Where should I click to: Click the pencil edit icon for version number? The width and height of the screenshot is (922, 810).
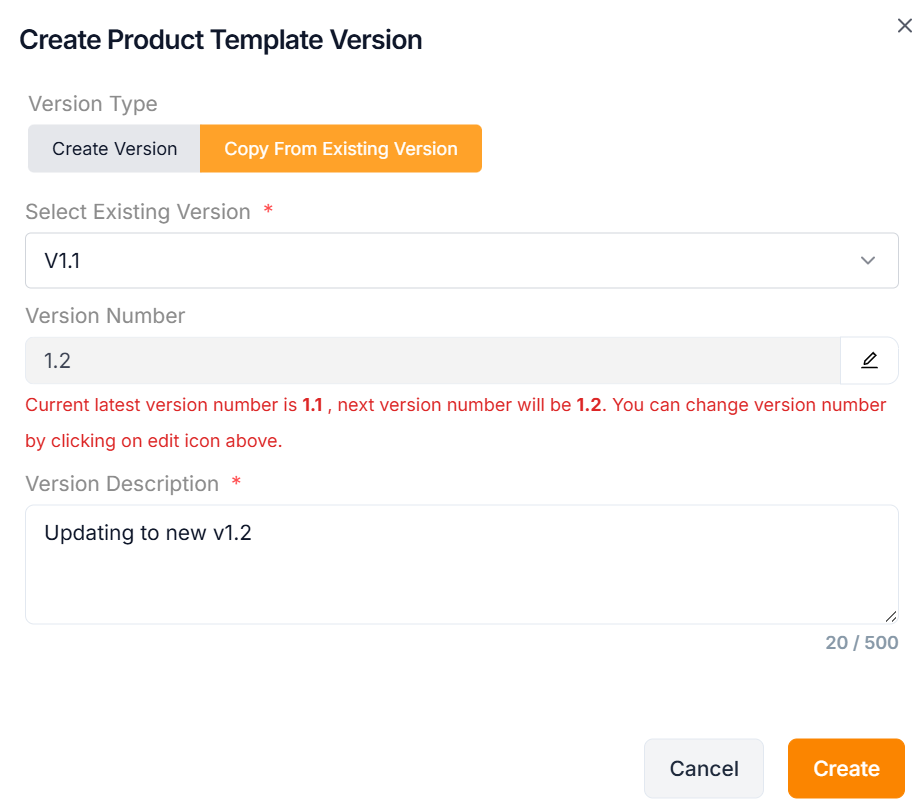869,361
